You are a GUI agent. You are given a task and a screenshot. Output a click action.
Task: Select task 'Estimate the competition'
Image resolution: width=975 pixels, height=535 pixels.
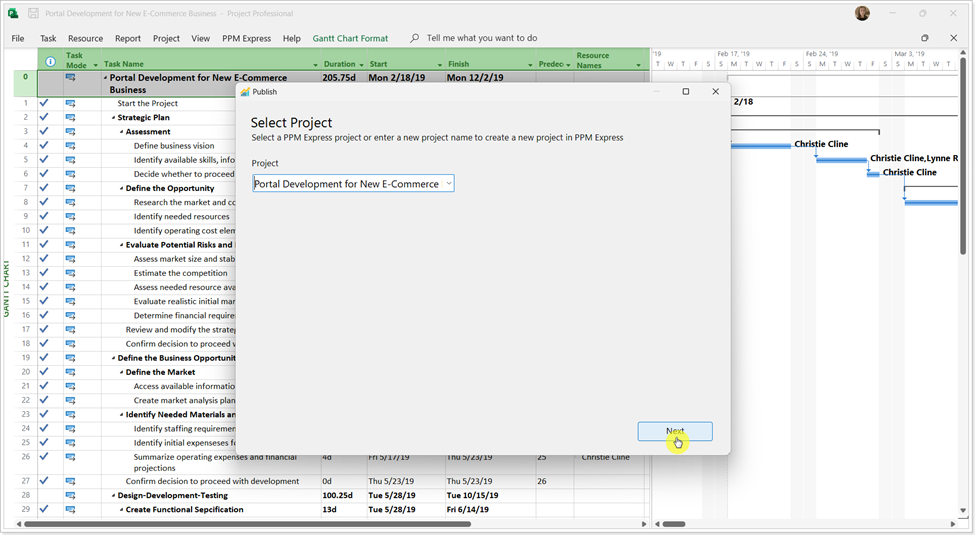tap(180, 273)
